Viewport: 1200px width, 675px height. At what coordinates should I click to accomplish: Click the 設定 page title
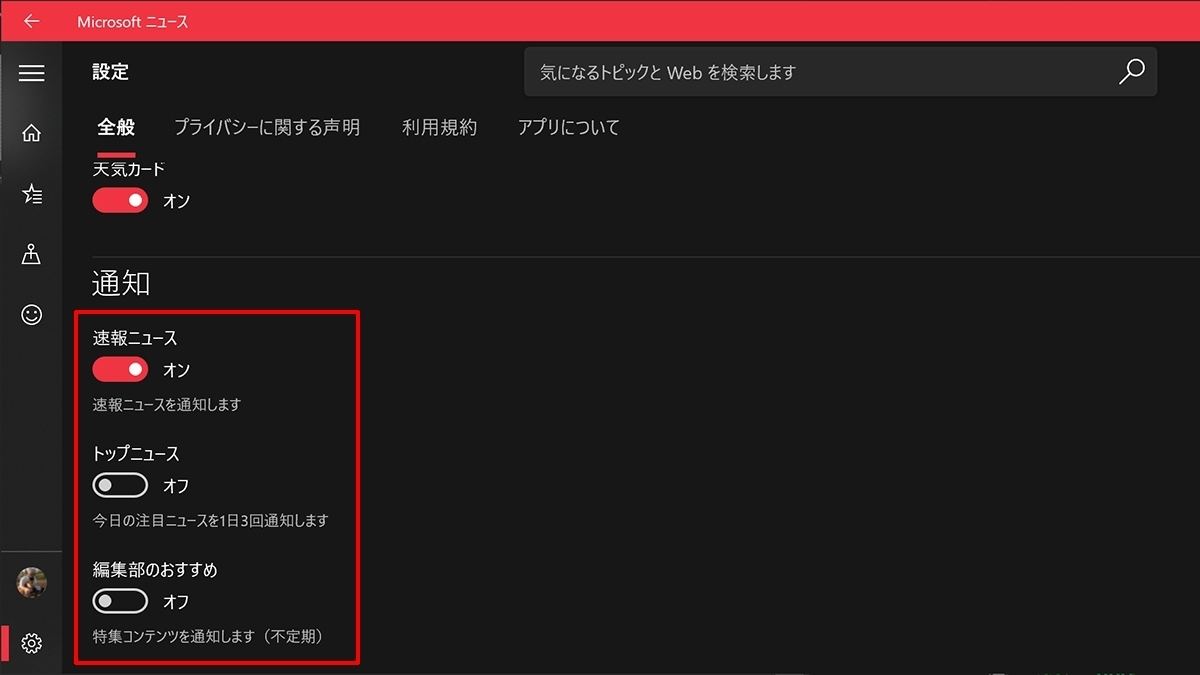pos(110,72)
